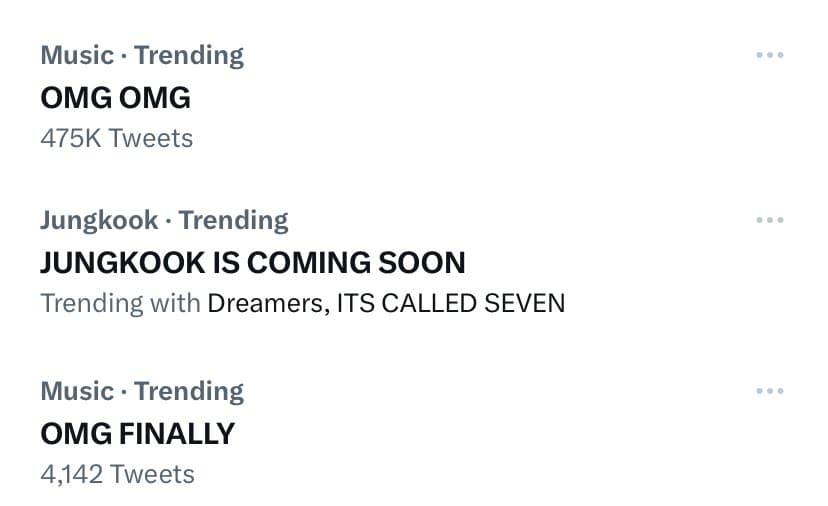This screenshot has width=828, height=506.
Task: Open the OMG FINALLY trending topic
Action: coord(137,433)
